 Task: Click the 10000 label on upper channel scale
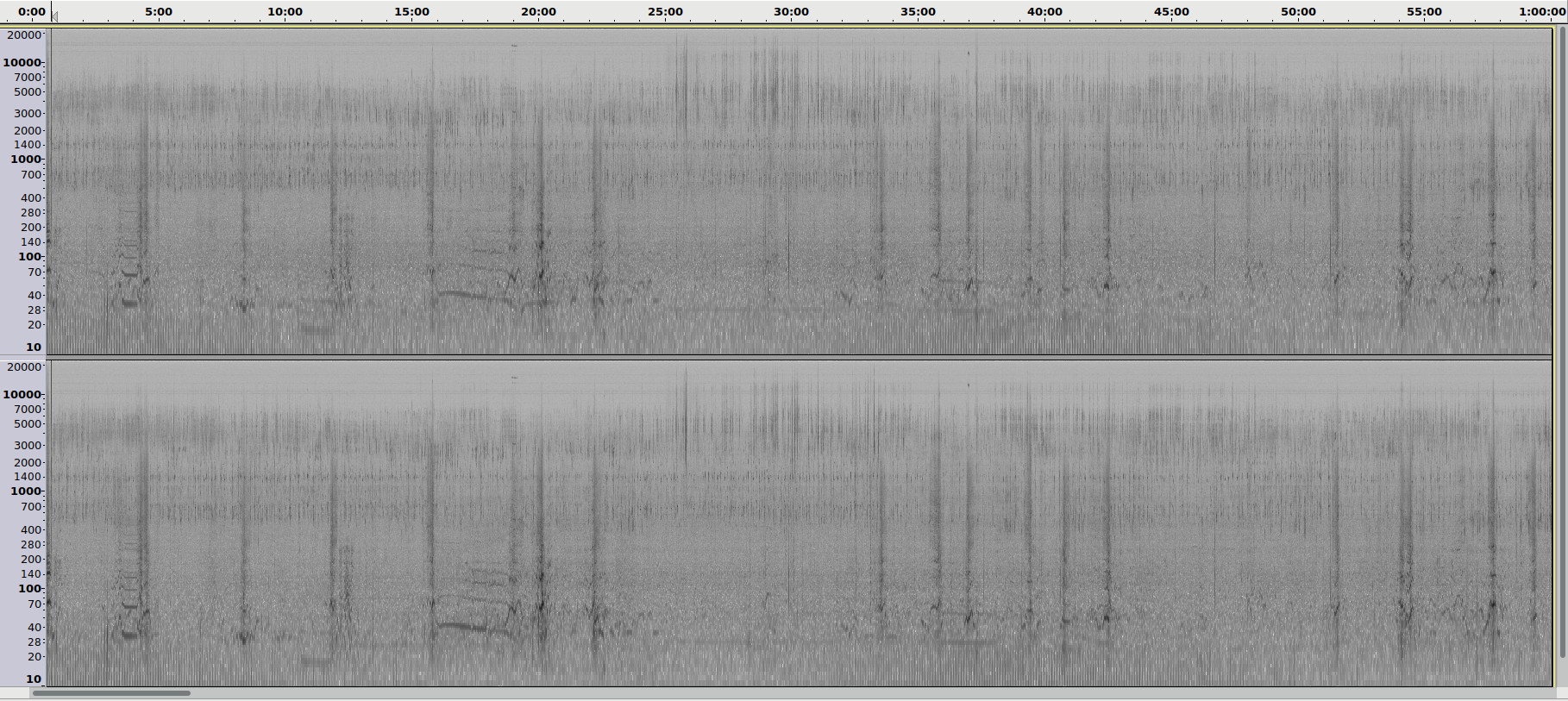(x=22, y=62)
